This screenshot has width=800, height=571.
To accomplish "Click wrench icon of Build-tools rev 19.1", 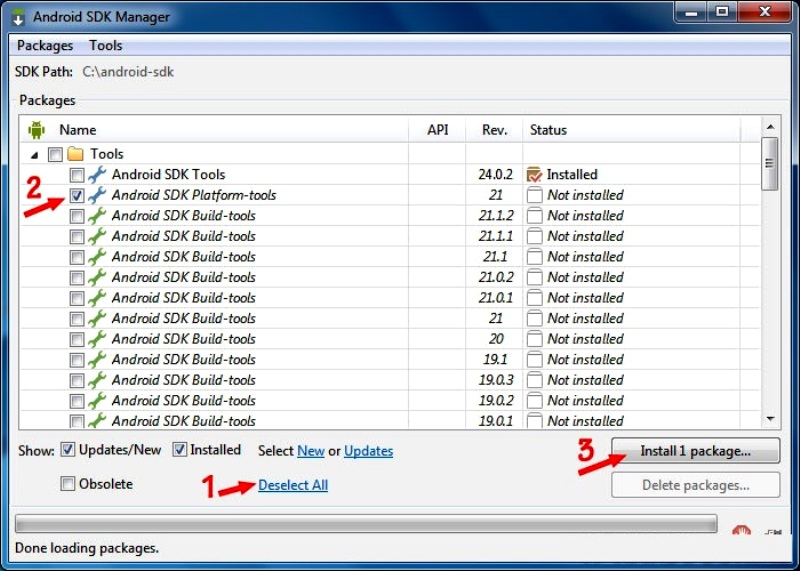I will click(97, 359).
